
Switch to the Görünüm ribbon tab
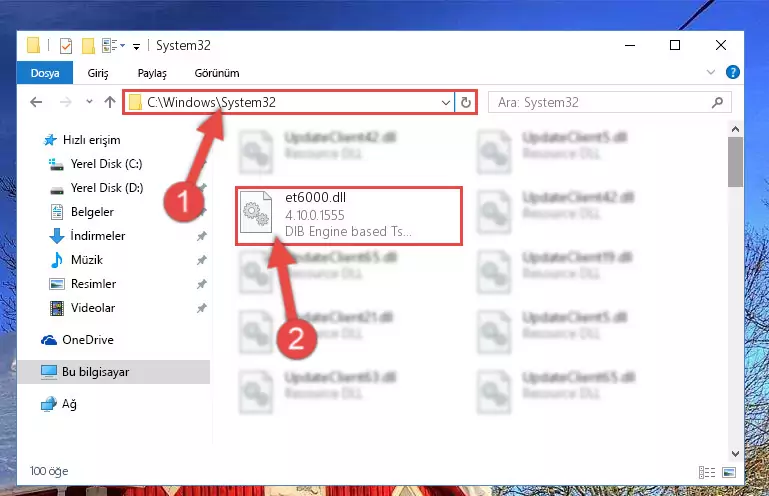pyautogui.click(x=217, y=73)
